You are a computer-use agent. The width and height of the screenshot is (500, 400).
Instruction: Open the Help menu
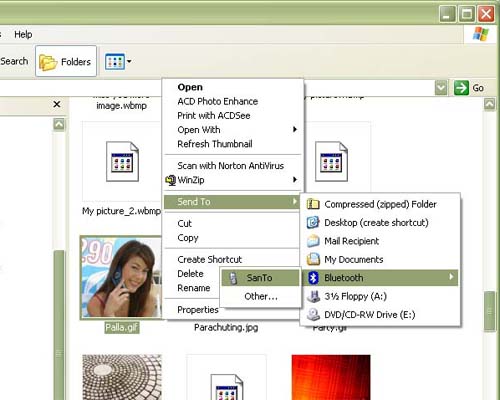point(23,34)
